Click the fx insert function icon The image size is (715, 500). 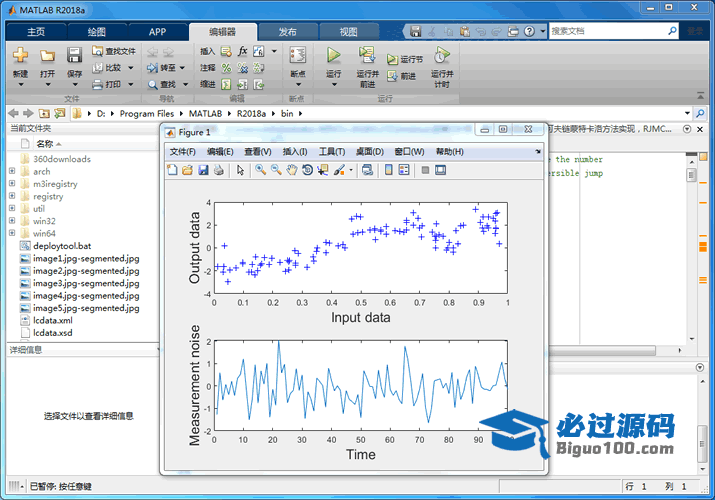(243, 51)
